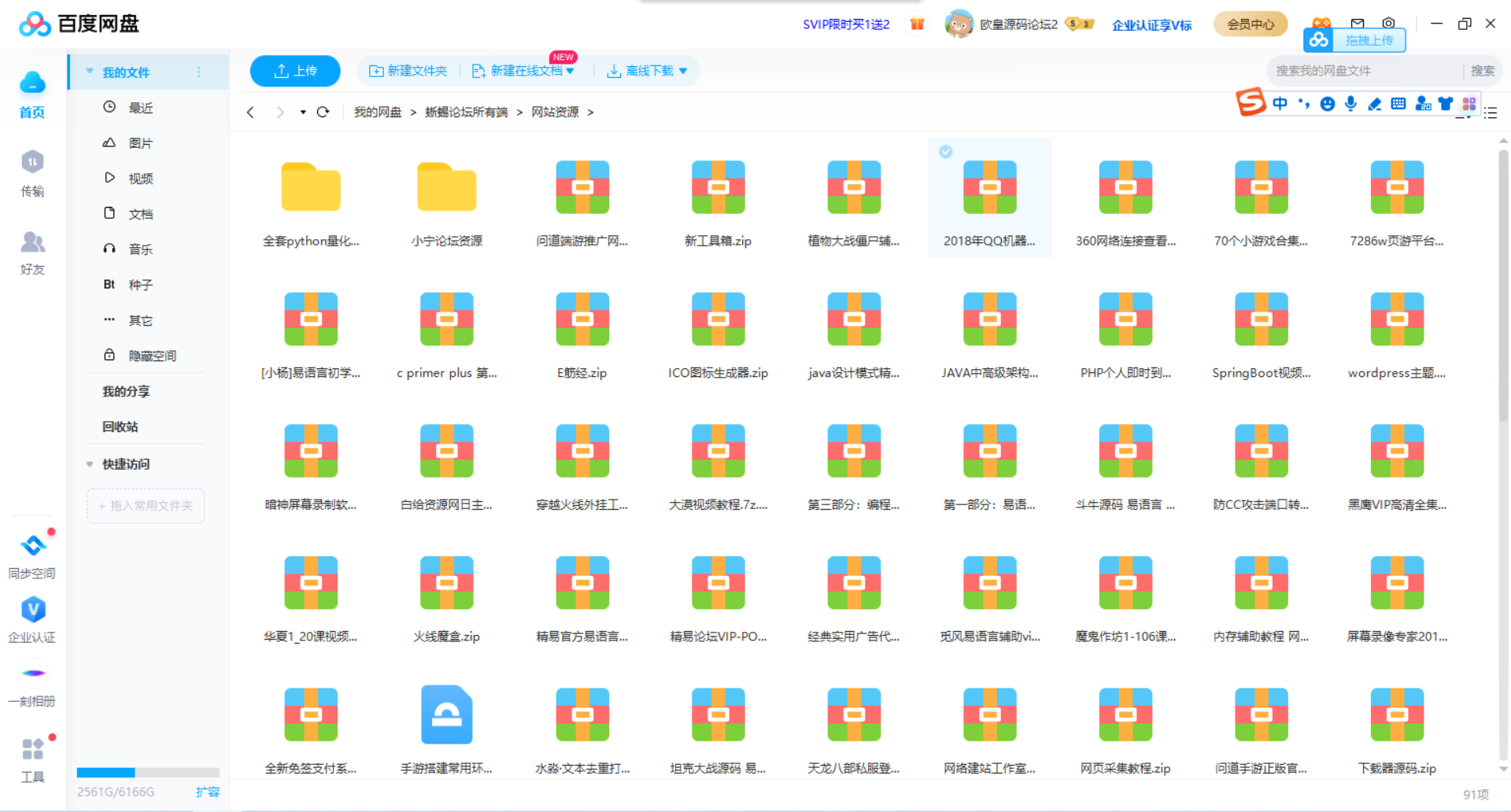The width and height of the screenshot is (1511, 812).
Task: Click the Sogou input method logo
Action: click(1251, 102)
